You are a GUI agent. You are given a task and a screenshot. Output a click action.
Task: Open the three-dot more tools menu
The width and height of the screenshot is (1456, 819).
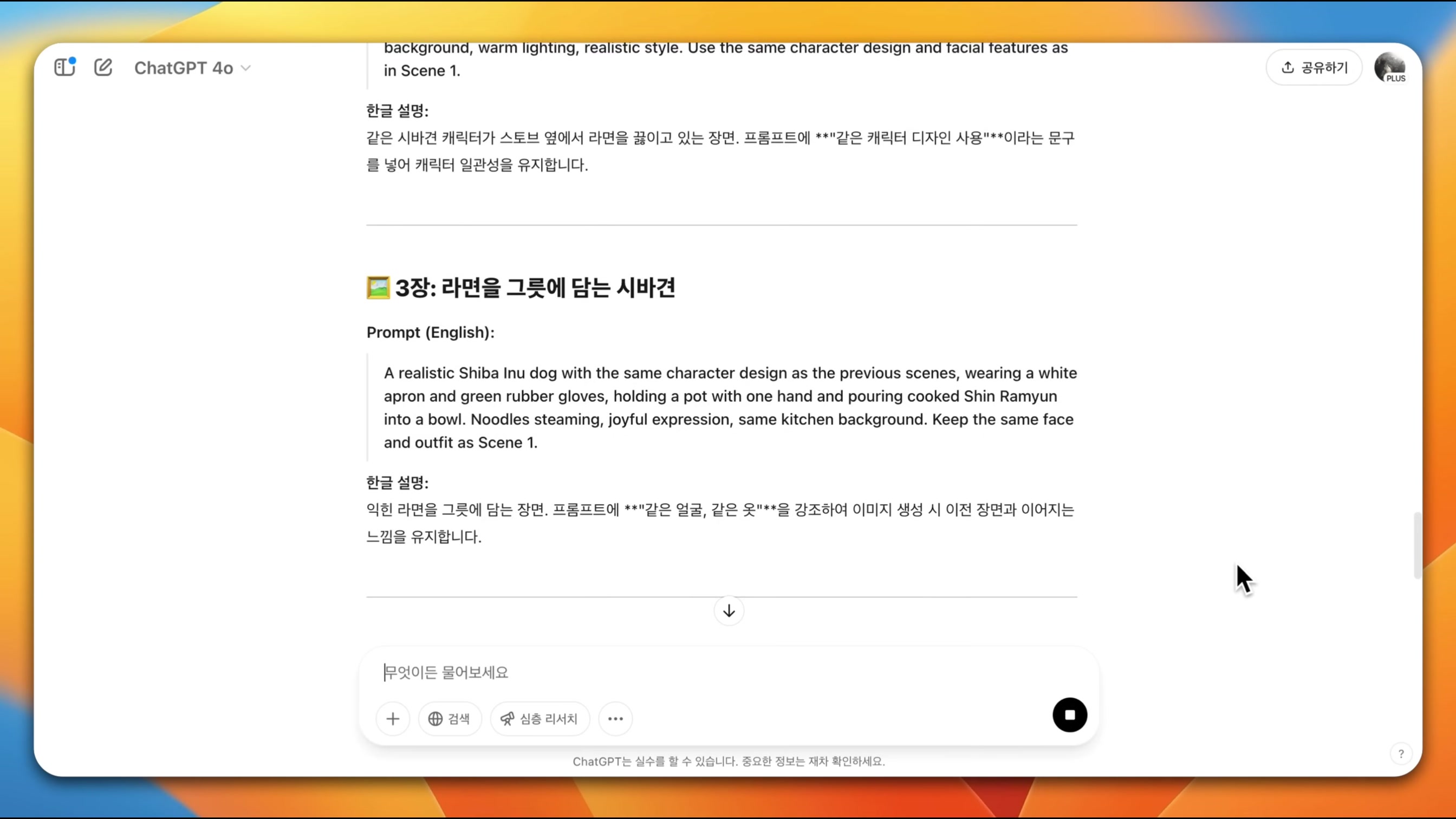(615, 718)
